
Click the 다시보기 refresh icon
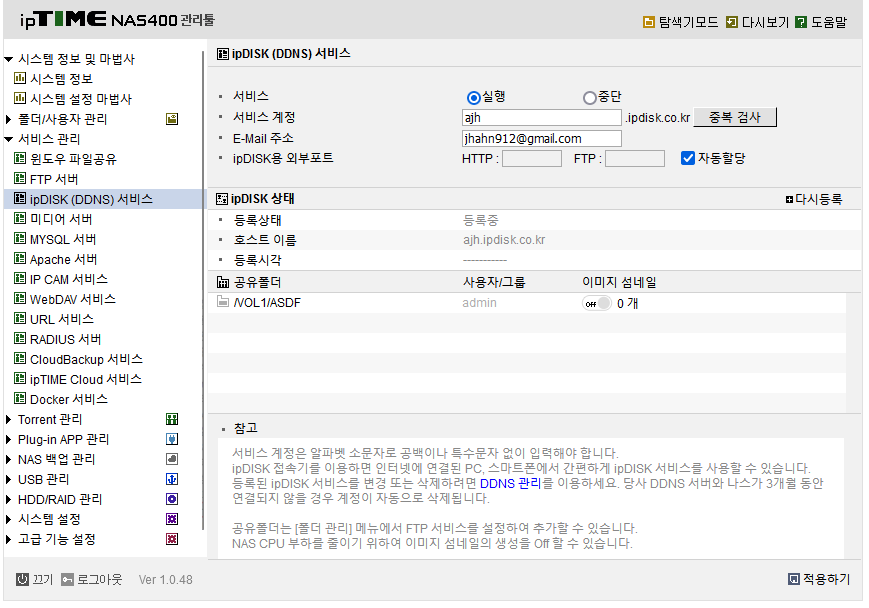point(732,22)
